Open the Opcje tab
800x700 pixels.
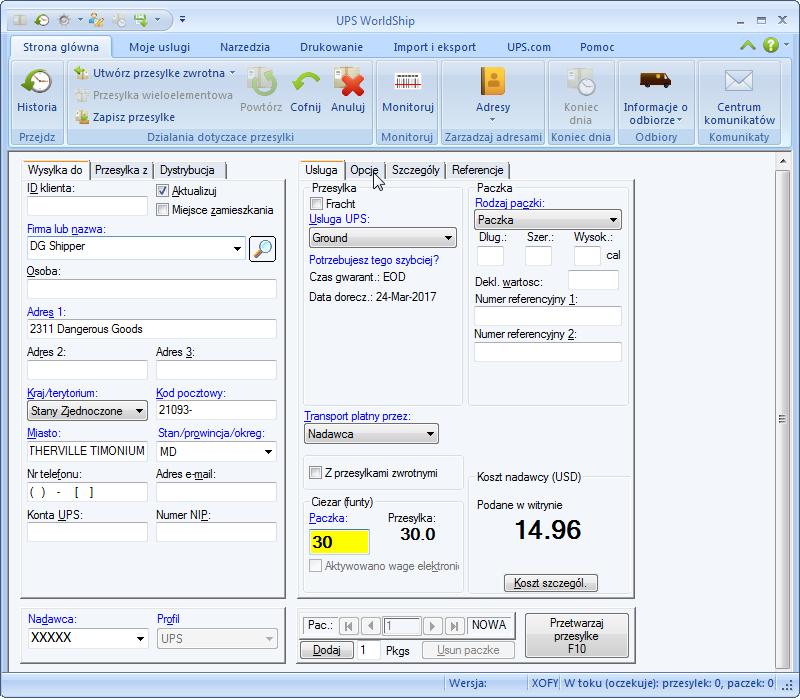pos(364,170)
